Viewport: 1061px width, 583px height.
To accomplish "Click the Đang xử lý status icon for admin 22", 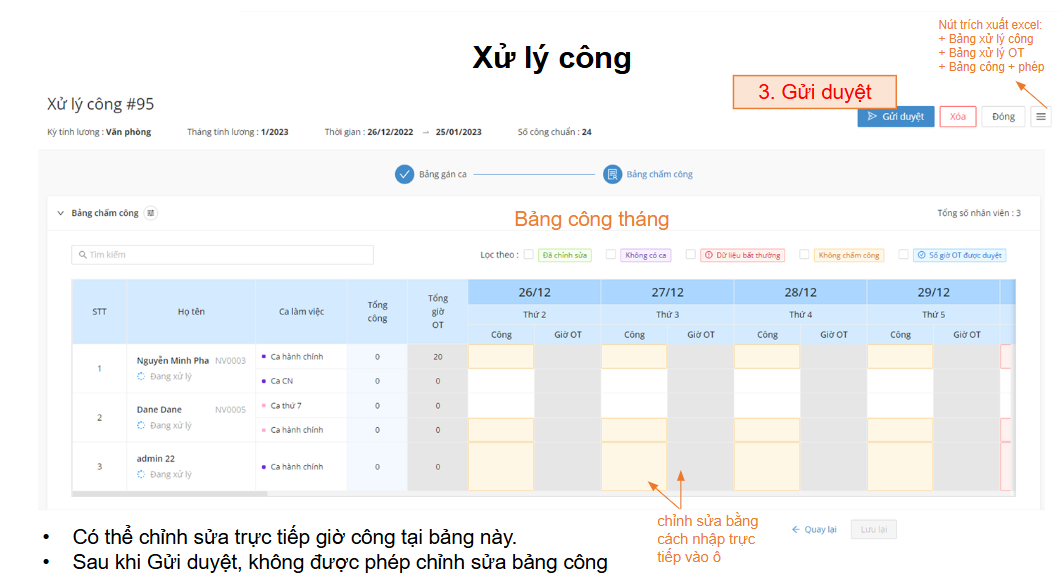I will click(x=141, y=475).
